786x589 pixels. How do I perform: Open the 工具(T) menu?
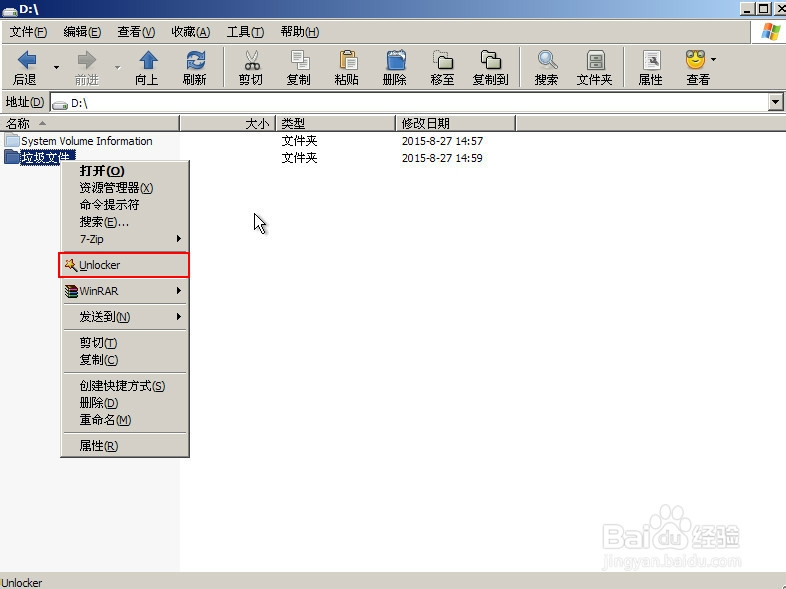click(x=246, y=32)
